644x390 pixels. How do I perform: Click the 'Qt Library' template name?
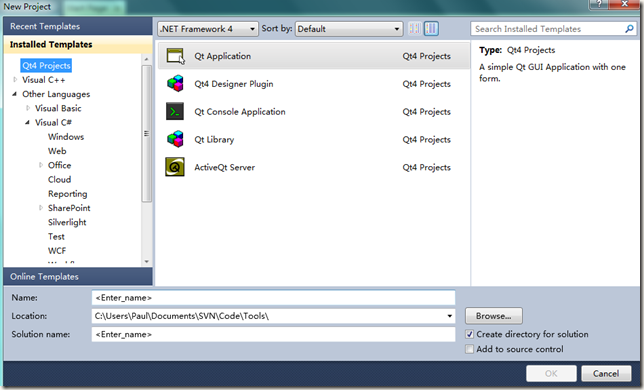point(214,140)
